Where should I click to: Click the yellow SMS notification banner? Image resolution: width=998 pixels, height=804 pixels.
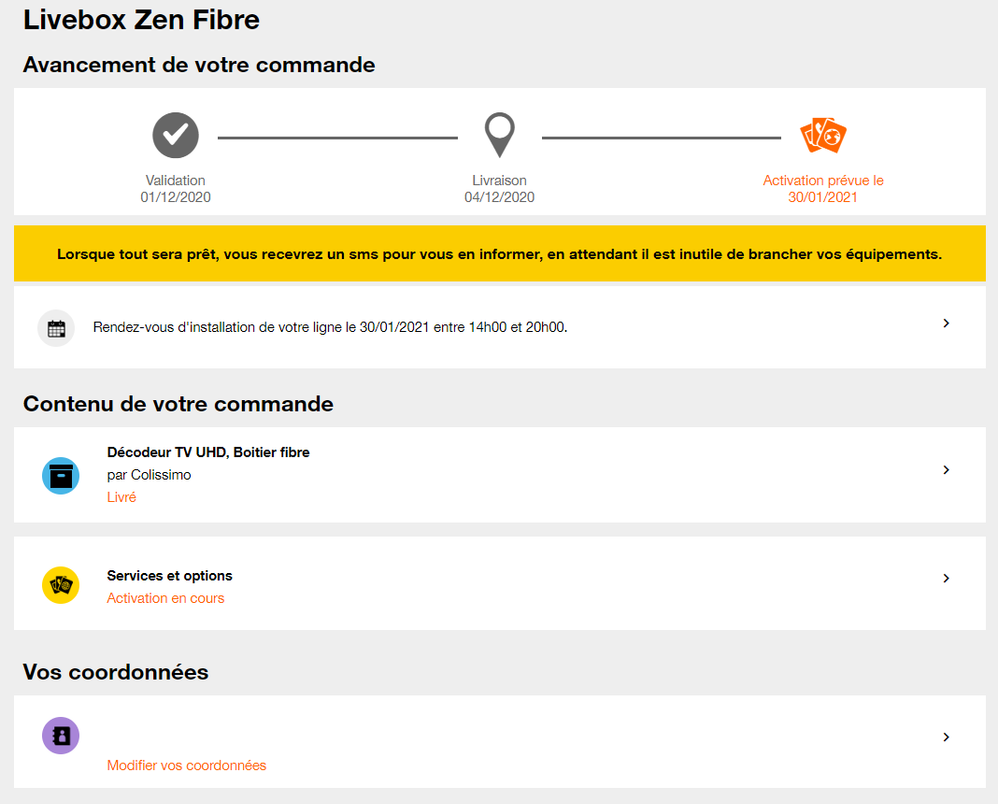point(499,253)
